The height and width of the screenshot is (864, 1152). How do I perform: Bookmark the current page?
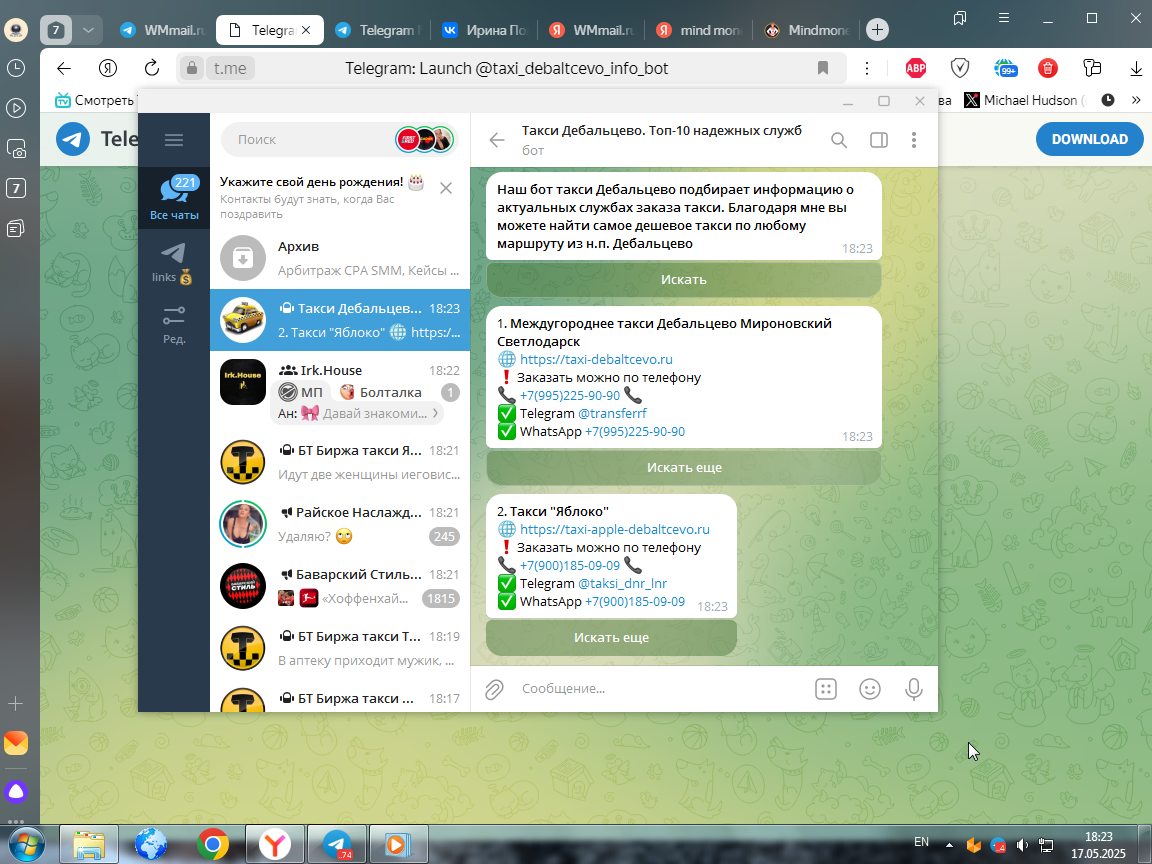(x=823, y=68)
